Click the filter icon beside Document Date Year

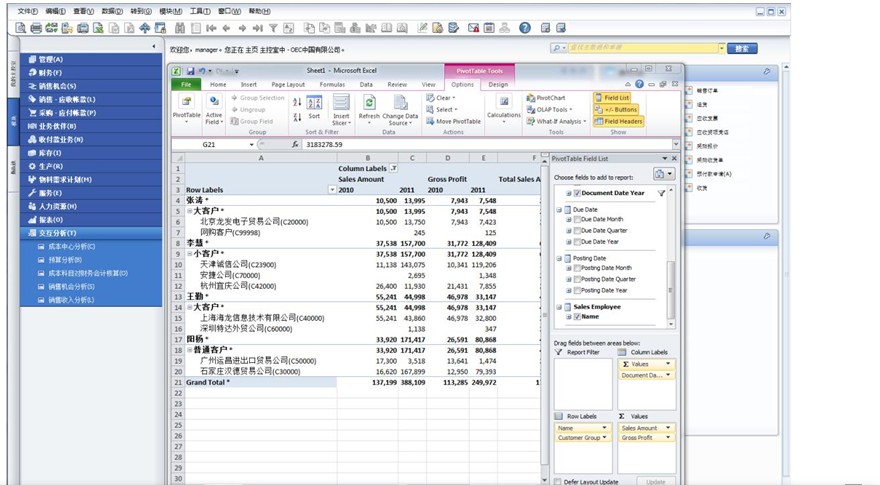(661, 193)
